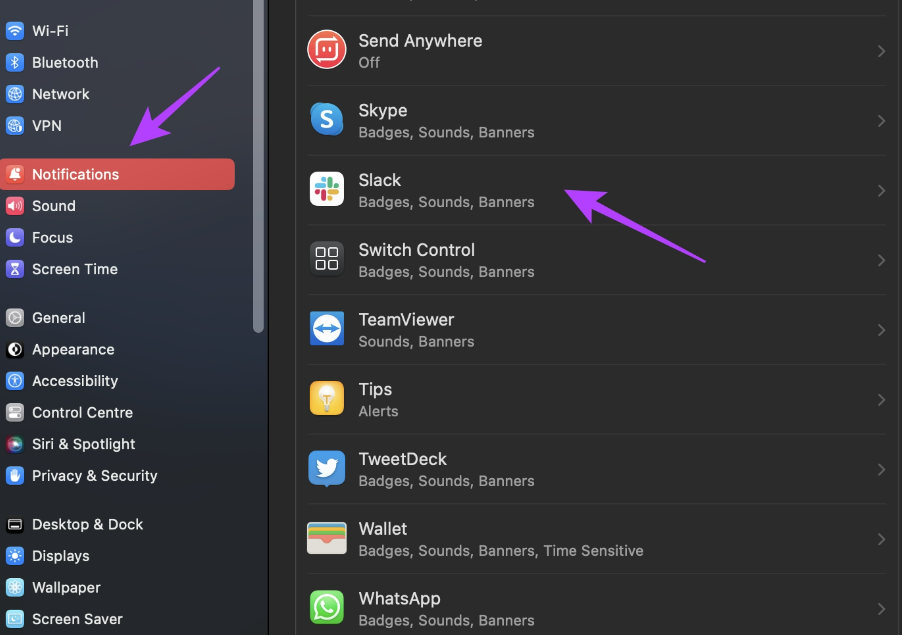902x635 pixels.
Task: Expand Slack notification settings chevron
Action: 881,190
